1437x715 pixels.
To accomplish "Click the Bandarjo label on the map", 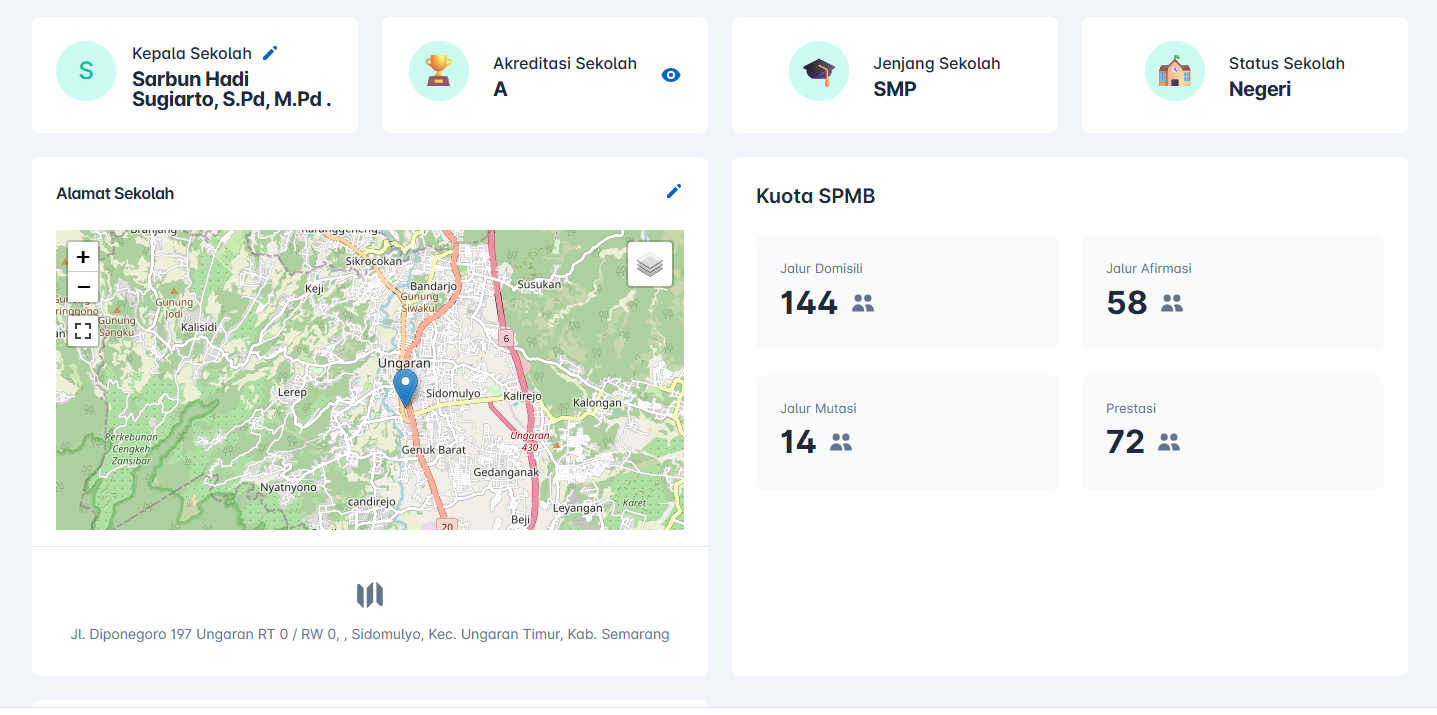I will coord(432,286).
